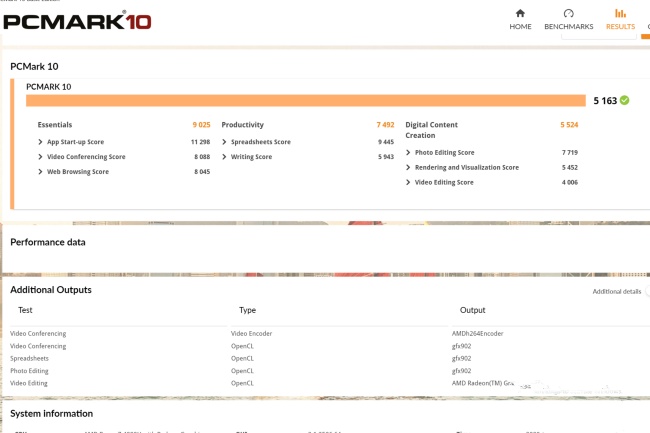
Task: Open the Home icon in navigation
Action: tap(520, 13)
